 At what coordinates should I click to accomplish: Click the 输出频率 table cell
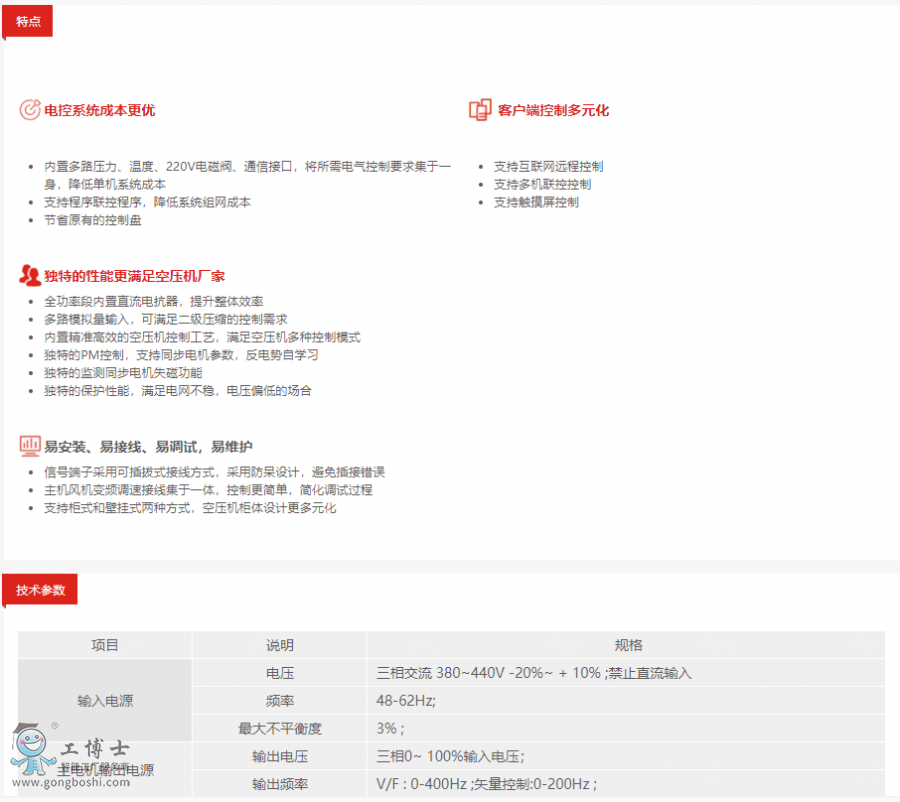coord(280,785)
